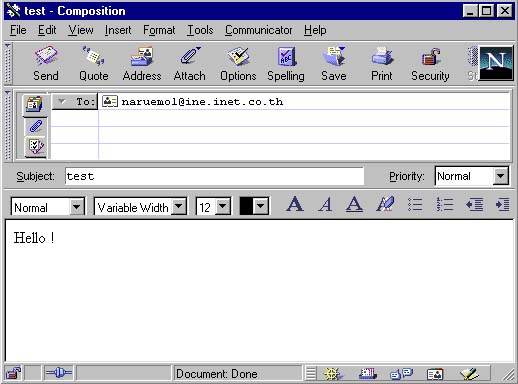518x384 pixels.
Task: Save the draft with Save icon
Action: click(x=334, y=64)
